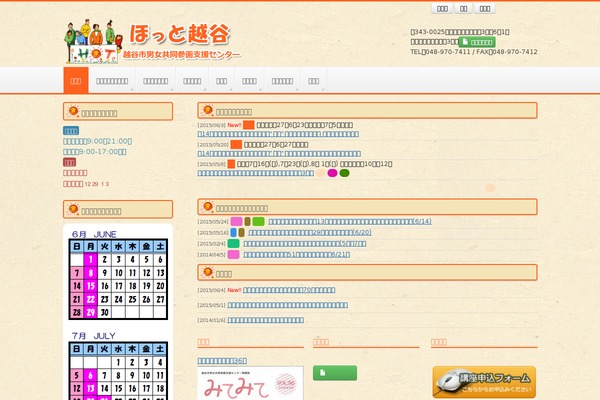Open the link dated [2014/04/5]
The height and width of the screenshot is (400, 600).
click(297, 255)
